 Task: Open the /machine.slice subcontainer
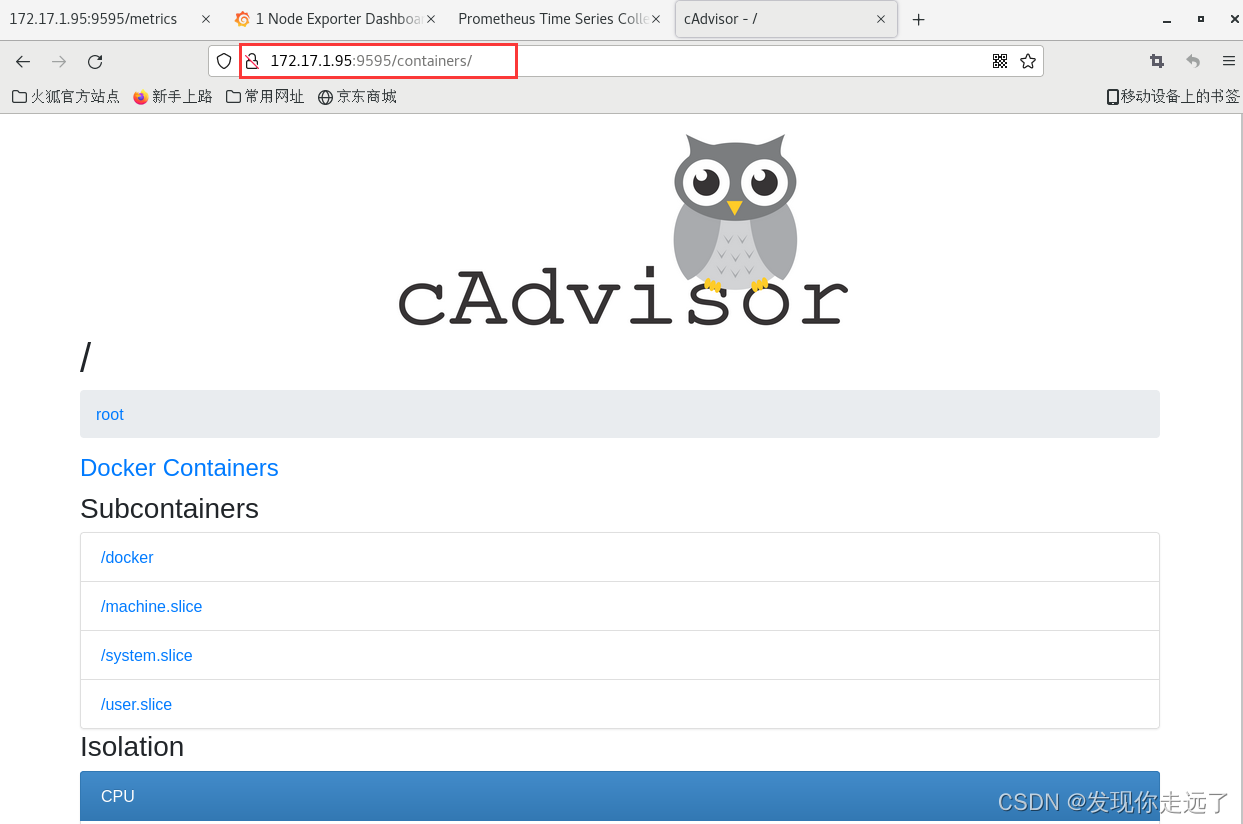pyautogui.click(x=151, y=606)
